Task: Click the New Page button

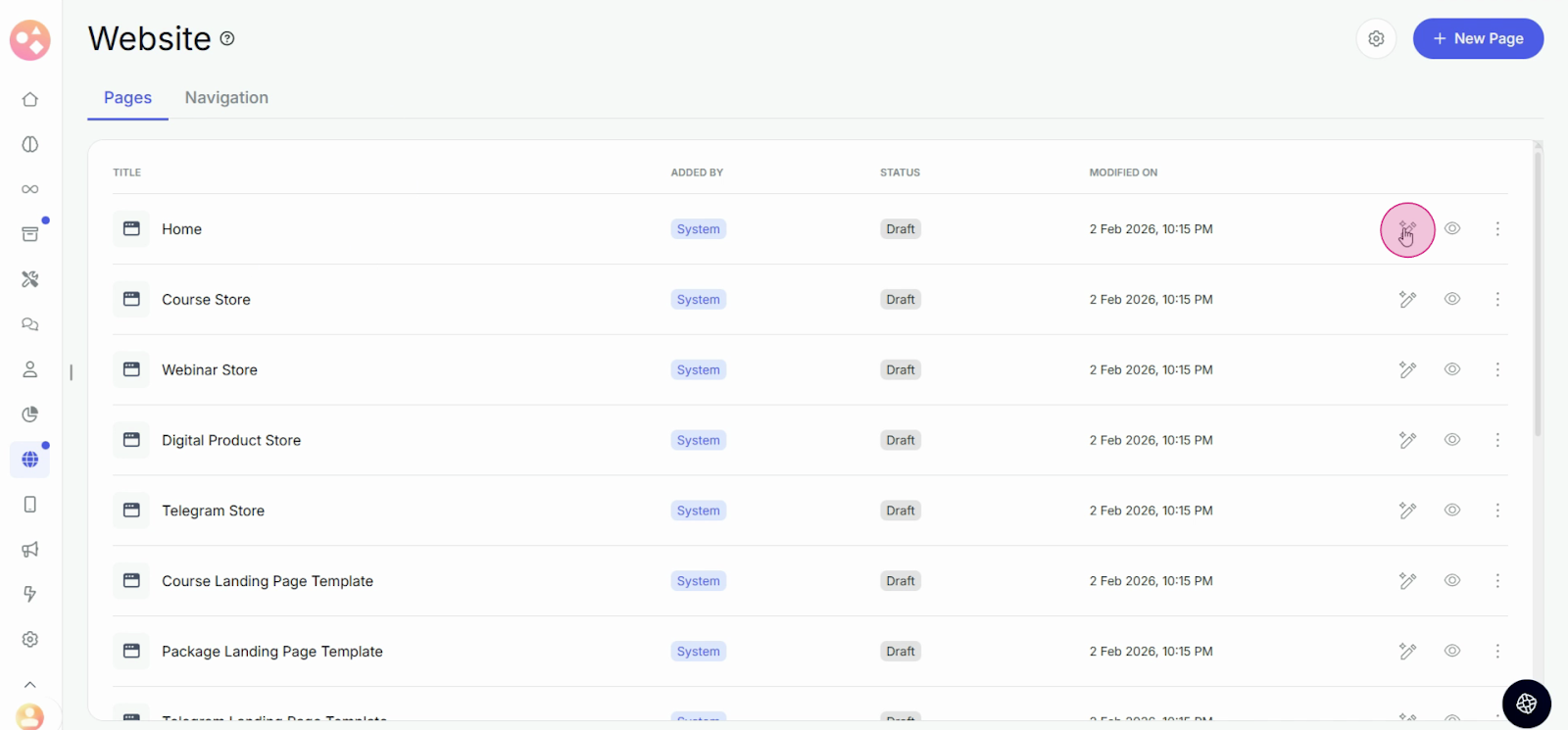Action: tap(1478, 39)
